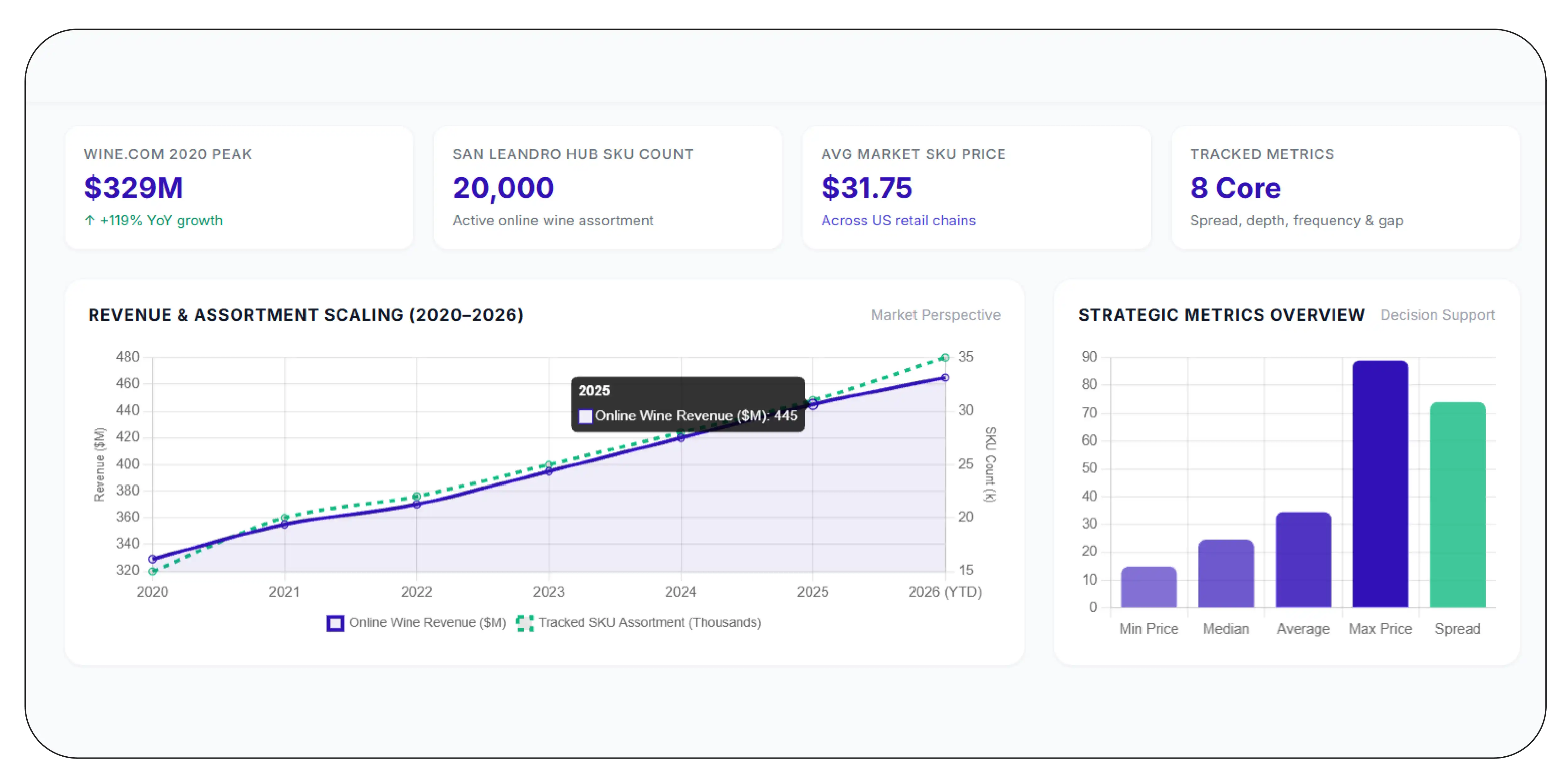Screen dimensions: 1568x778
Task: Click the Min Price bar
Action: 1149,587
